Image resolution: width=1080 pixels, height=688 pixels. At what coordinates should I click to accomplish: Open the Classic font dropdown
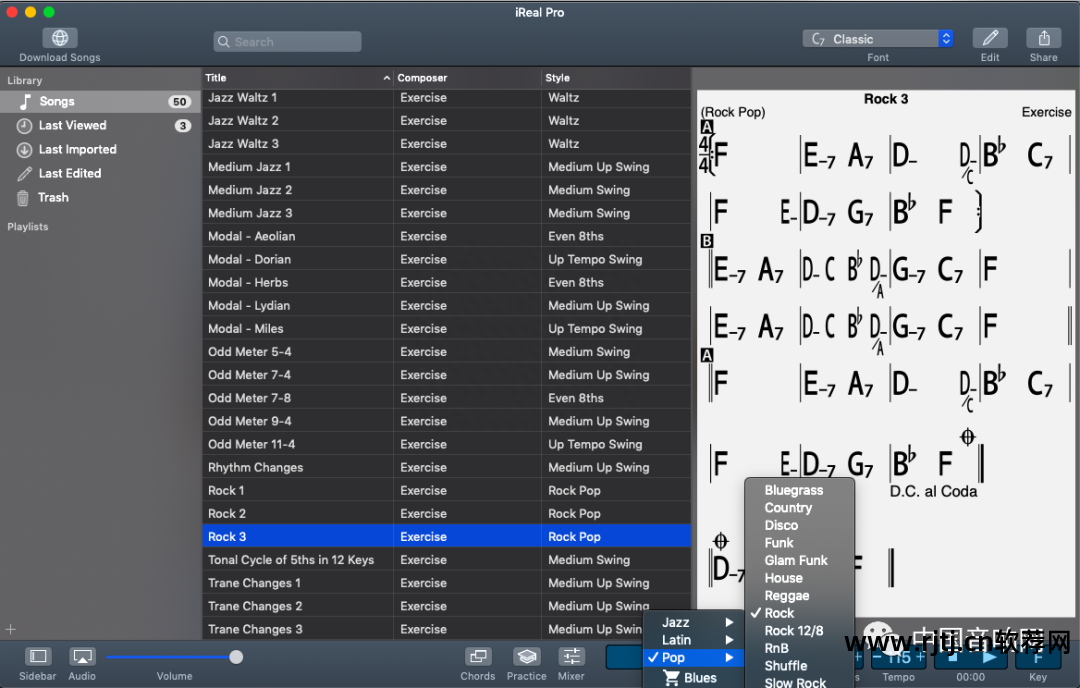(877, 39)
